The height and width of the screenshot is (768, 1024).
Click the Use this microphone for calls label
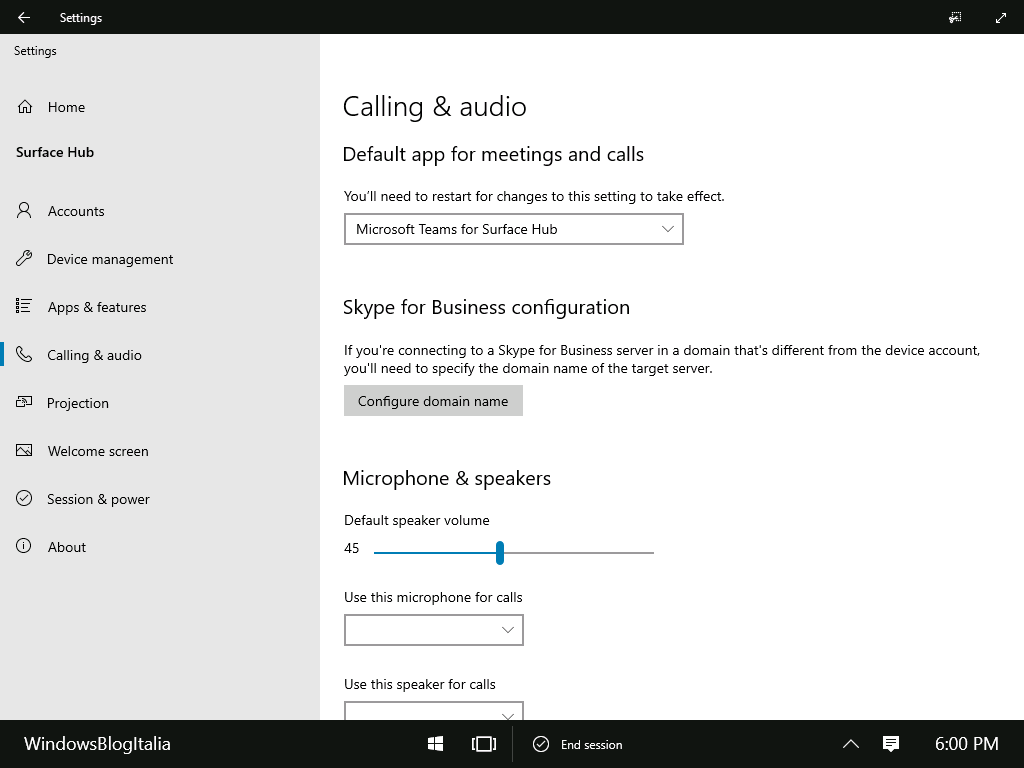(x=433, y=598)
